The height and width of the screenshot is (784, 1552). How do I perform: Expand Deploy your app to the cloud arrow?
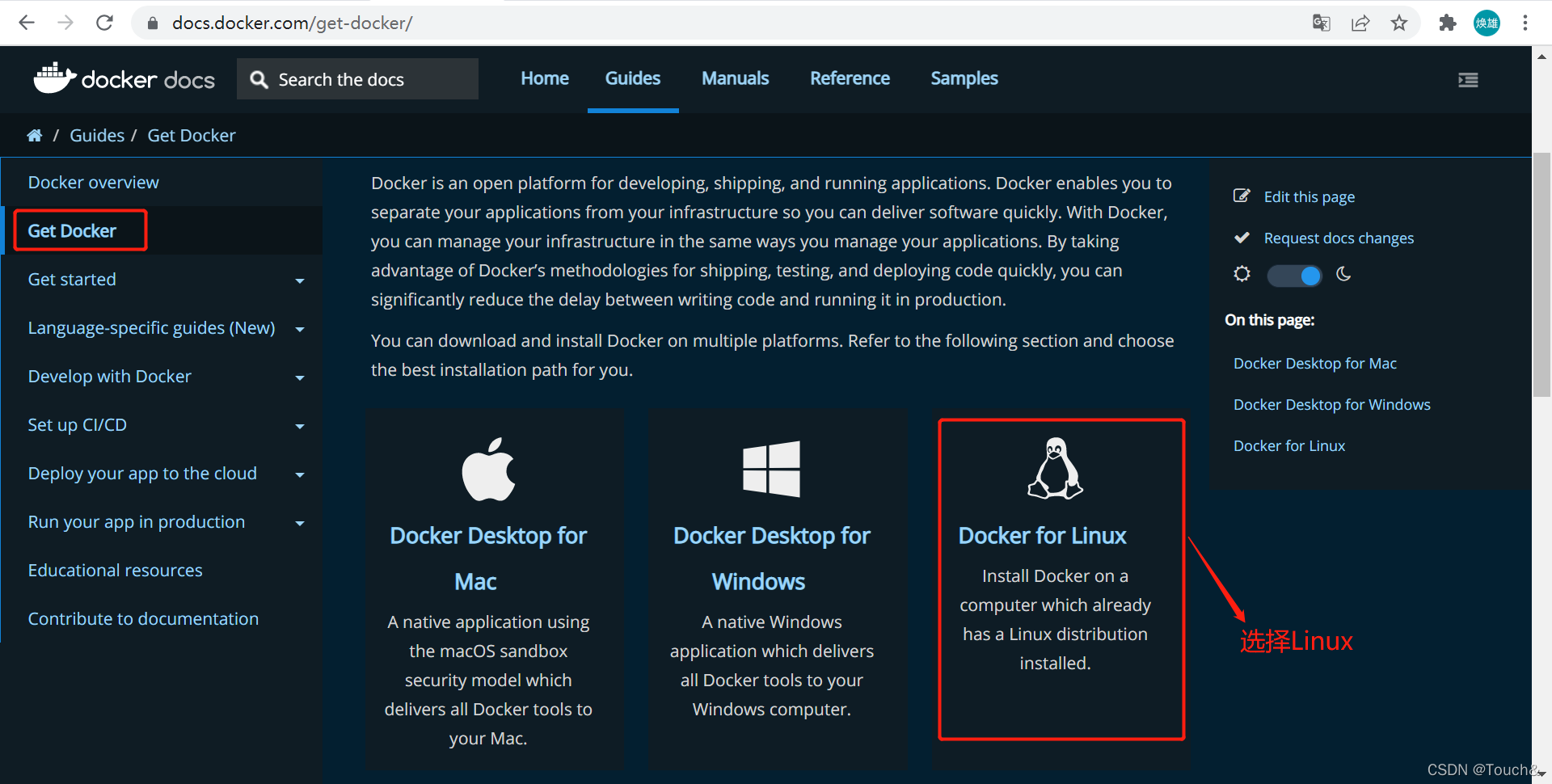coord(300,474)
